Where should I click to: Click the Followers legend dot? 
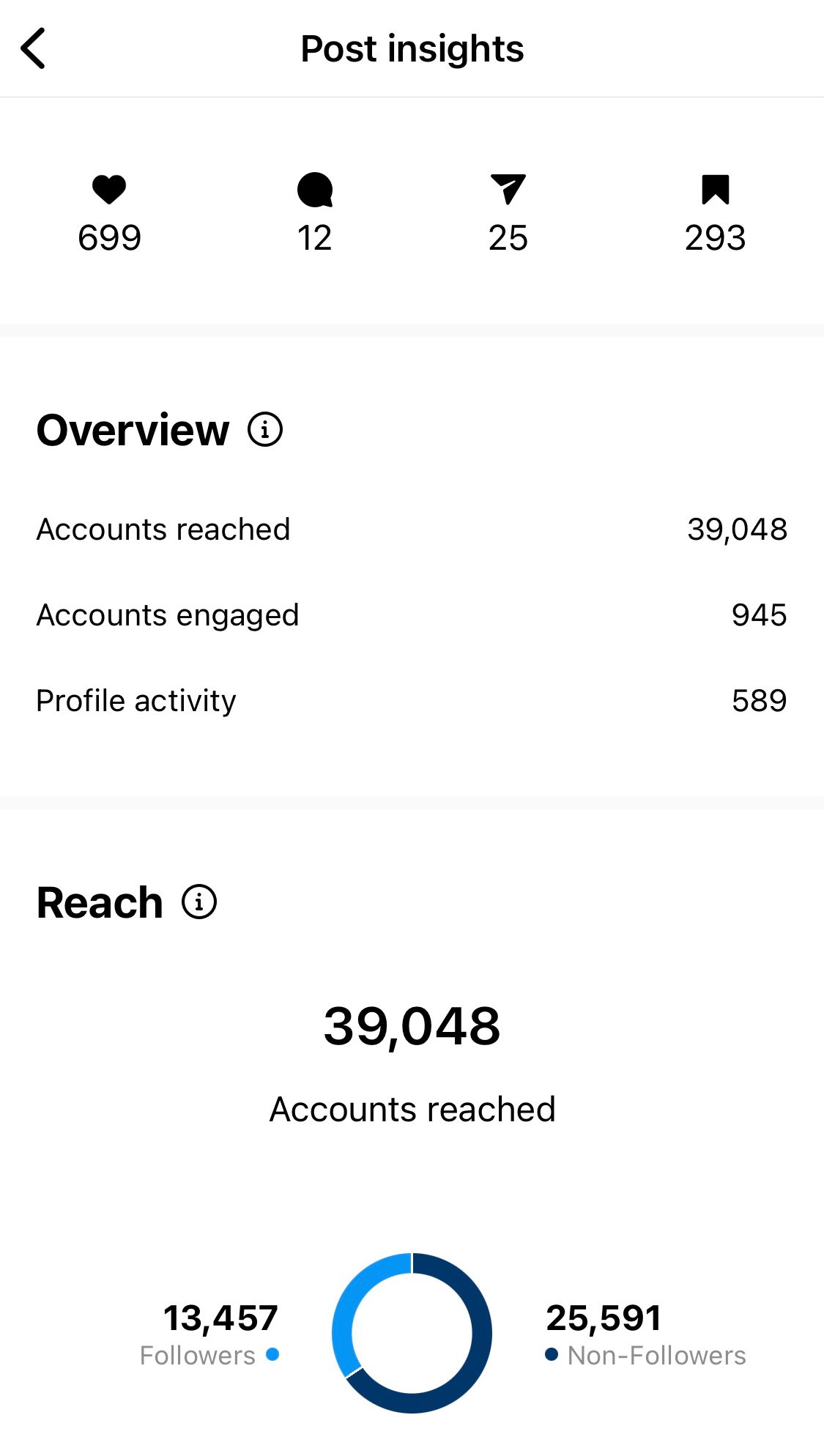pyautogui.click(x=272, y=1356)
